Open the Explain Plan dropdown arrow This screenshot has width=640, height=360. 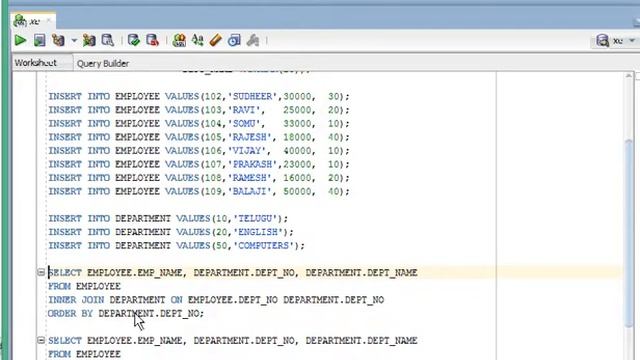[x=74, y=41]
